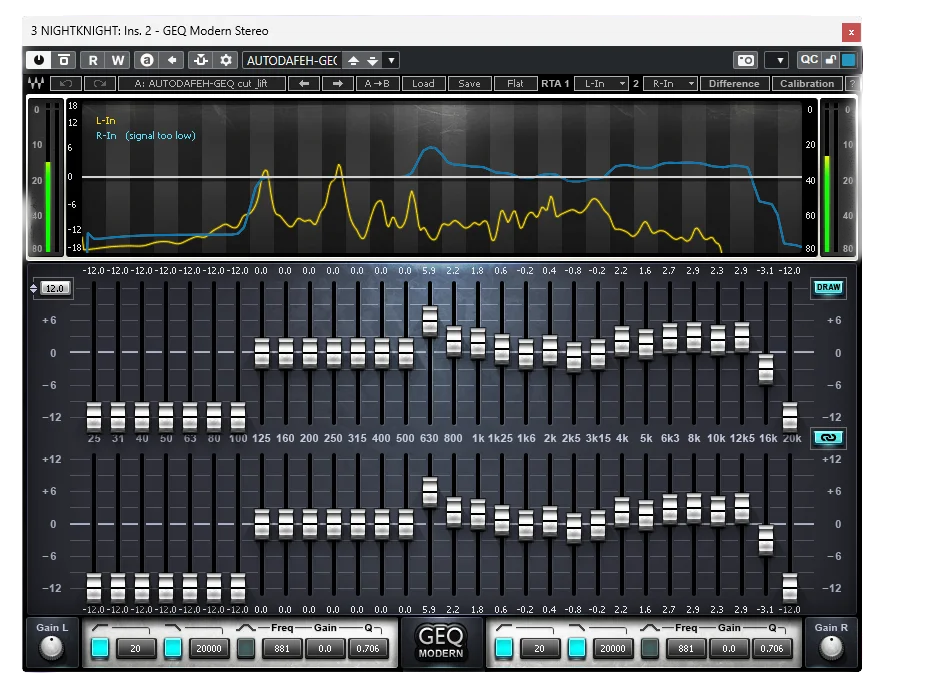Screen dimensions: 944x691
Task: Click right channel high-pass 20 frequency field
Action: [539, 648]
